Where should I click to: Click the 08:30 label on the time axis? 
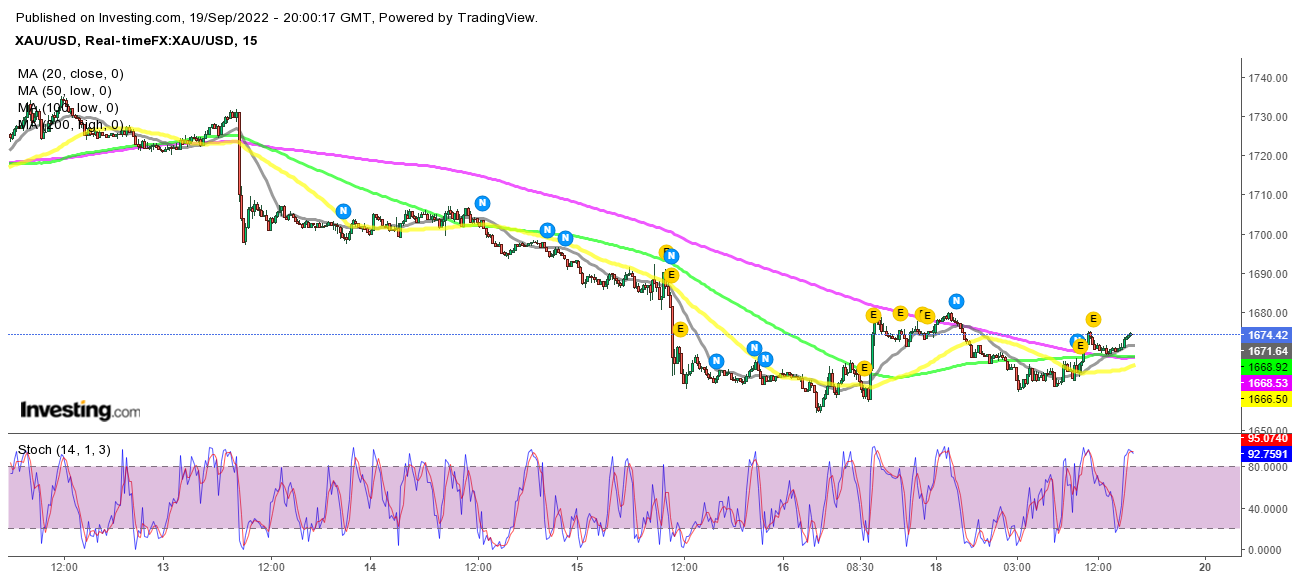pos(862,565)
